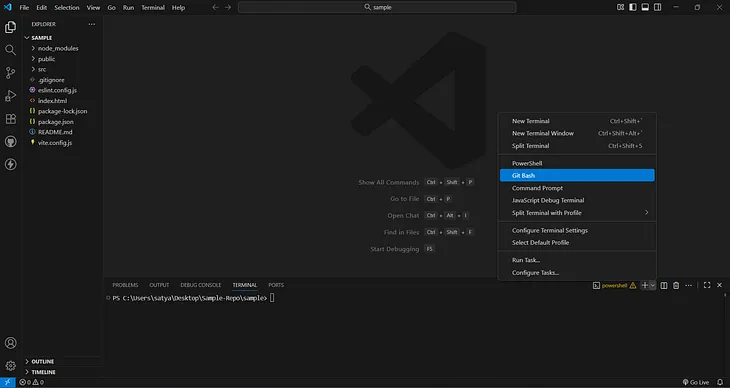Open Run and Debug view

tap(10, 95)
